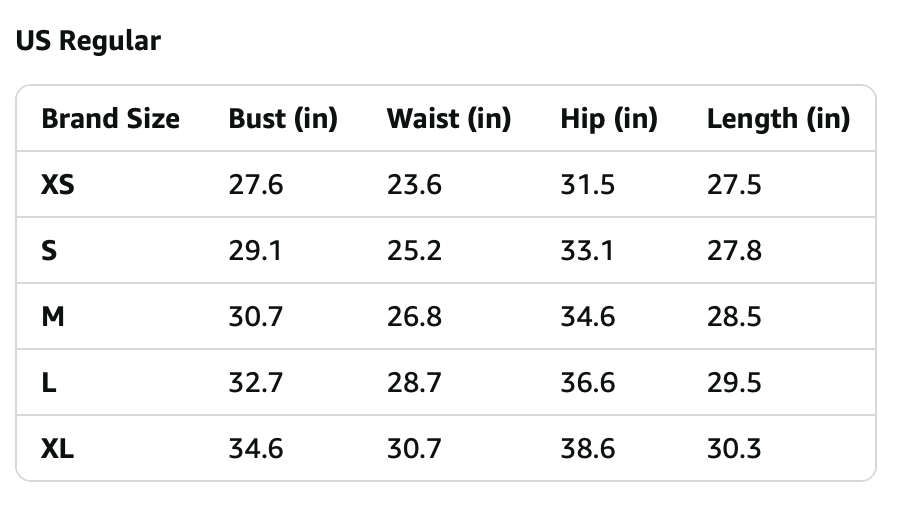This screenshot has width=910, height=528.
Task: Click the Hip (in) column header
Action: tap(608, 119)
